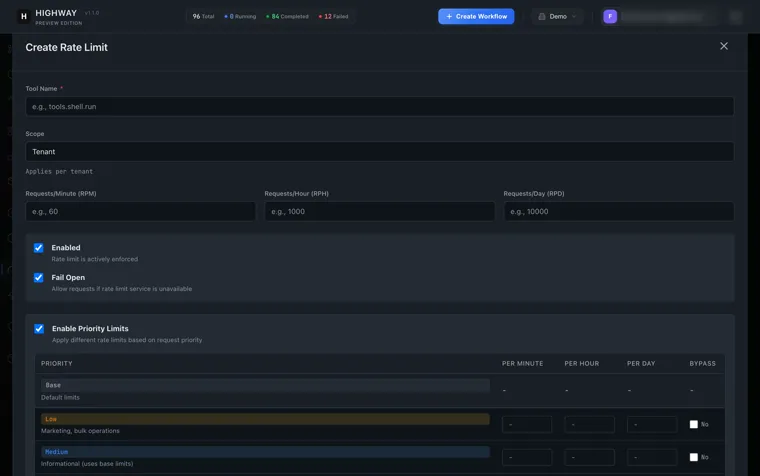The height and width of the screenshot is (476, 760).
Task: Click Medium priority Per Day field
Action: [652, 457]
